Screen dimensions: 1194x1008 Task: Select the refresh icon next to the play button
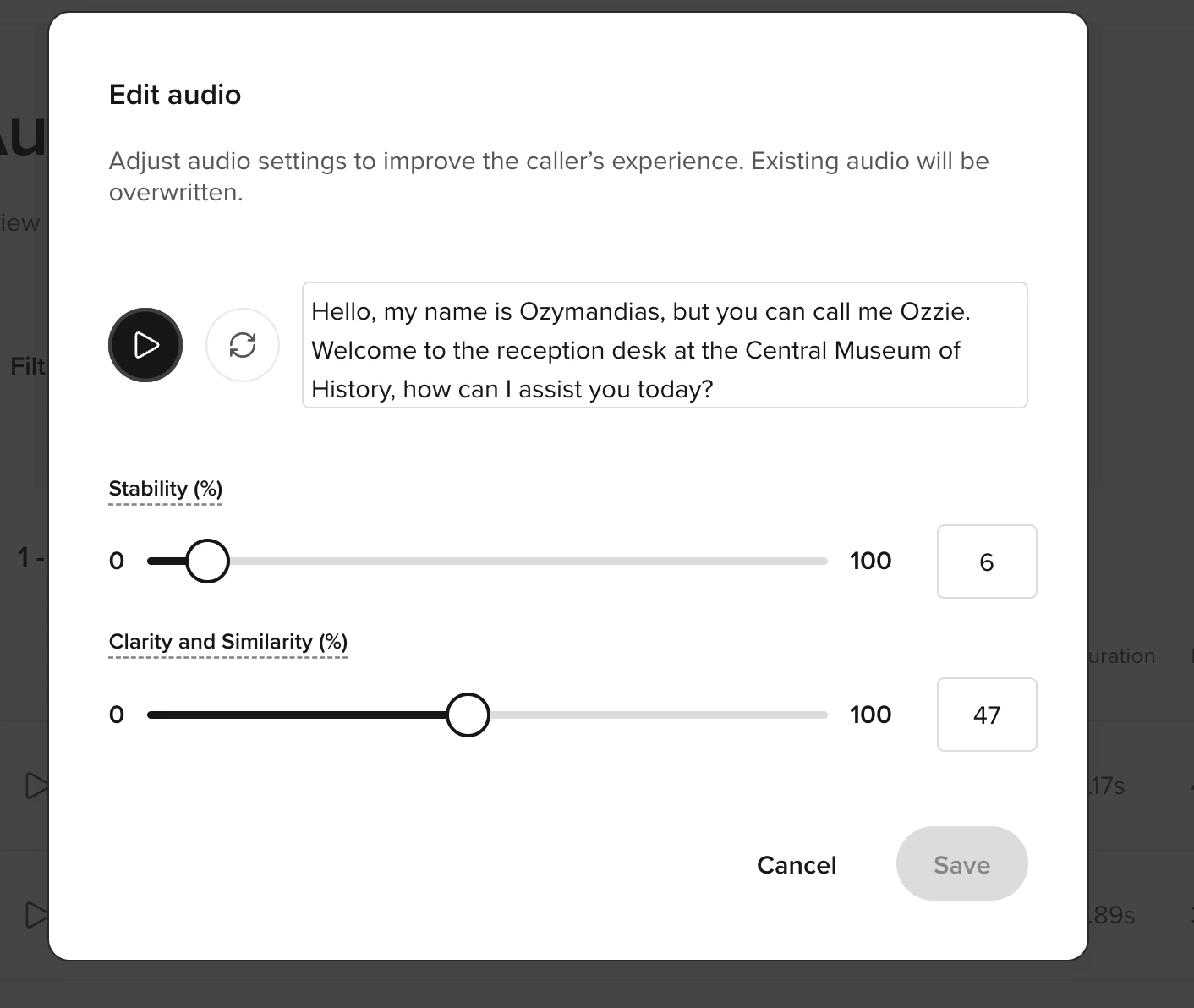pyautogui.click(x=243, y=345)
